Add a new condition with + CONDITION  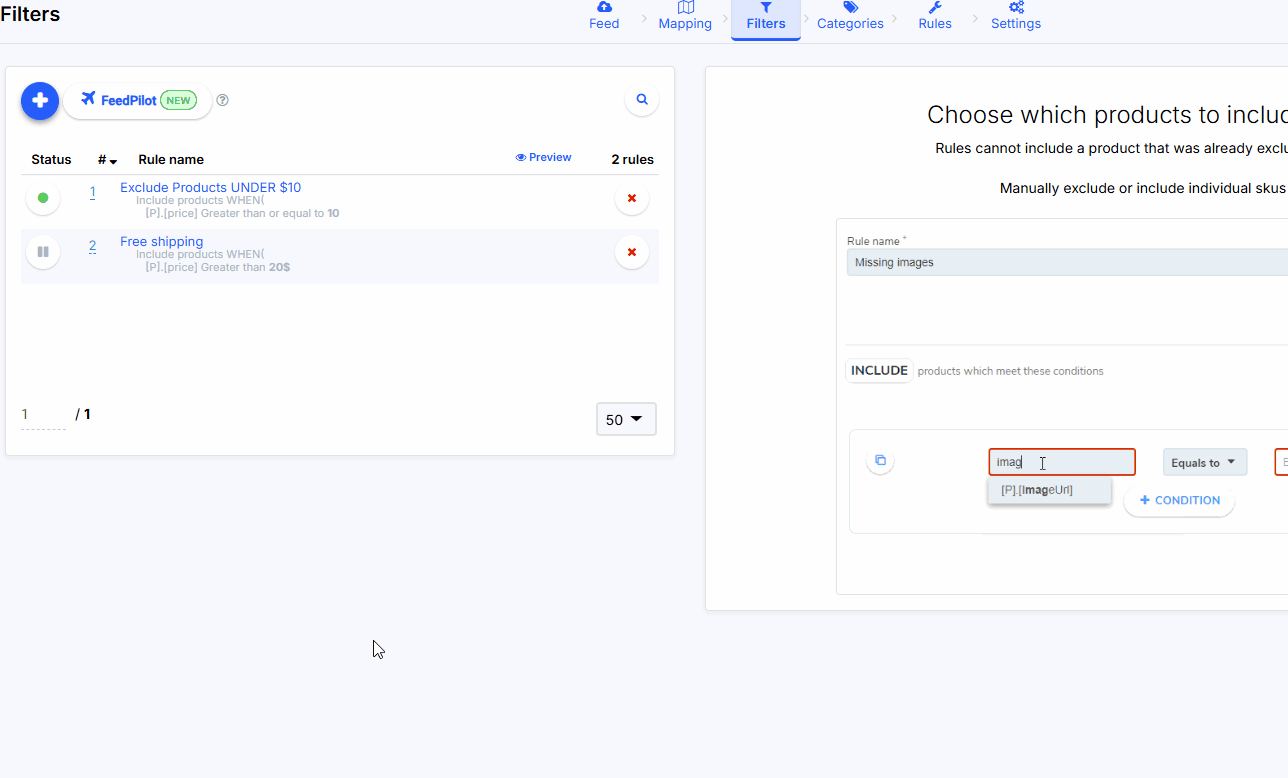[x=1179, y=501]
